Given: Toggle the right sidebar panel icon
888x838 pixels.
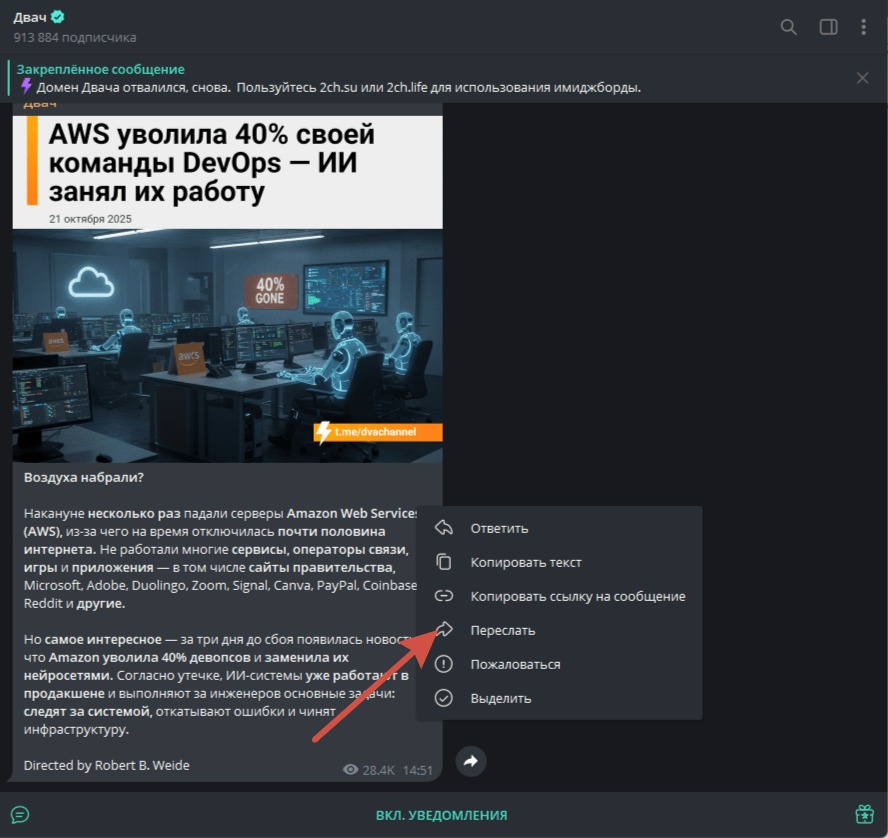Looking at the screenshot, I should click(x=829, y=27).
